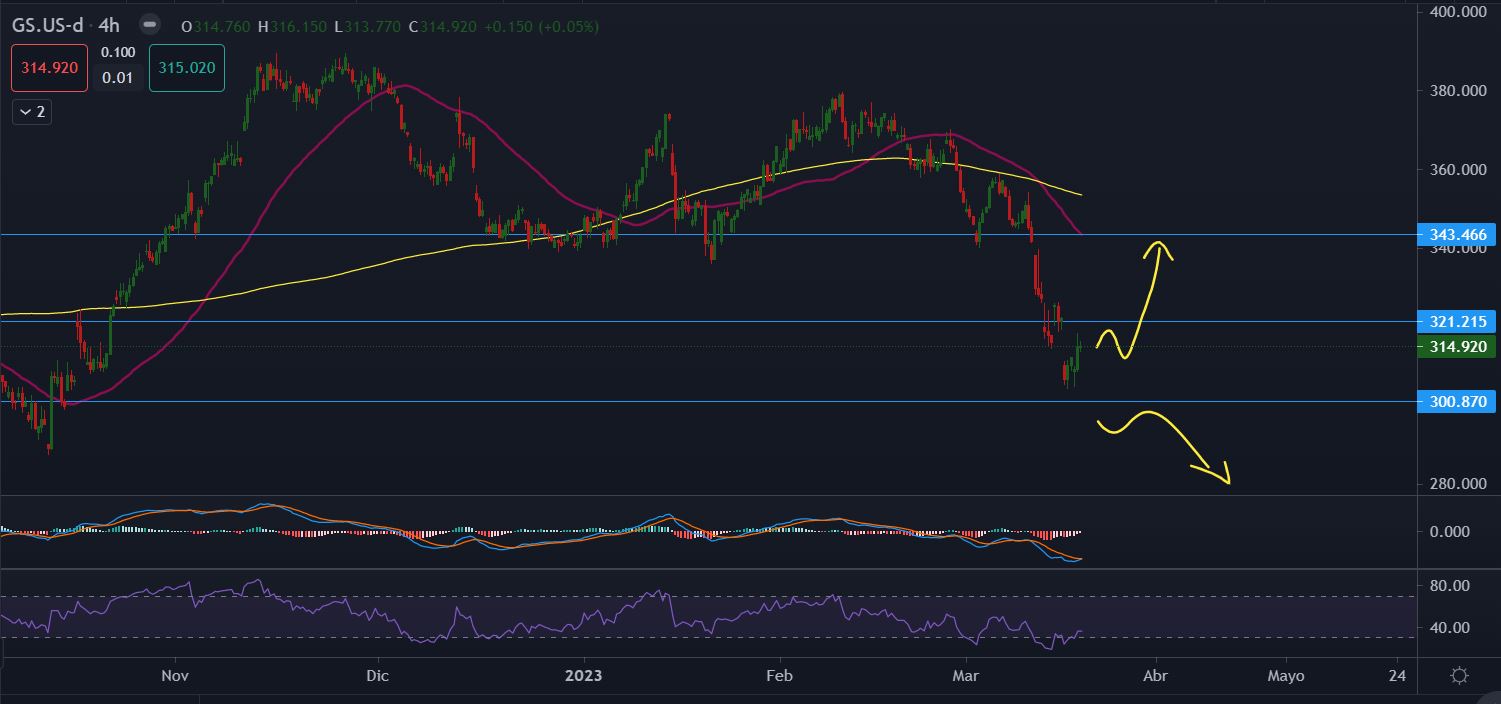Click the purple RSI line's last value
The height and width of the screenshot is (704, 1501).
coord(1080,632)
